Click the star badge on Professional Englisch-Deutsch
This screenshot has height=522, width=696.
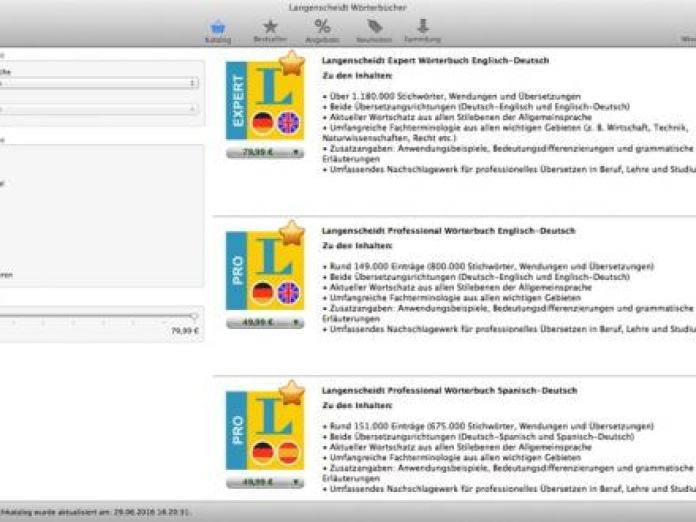(x=292, y=233)
